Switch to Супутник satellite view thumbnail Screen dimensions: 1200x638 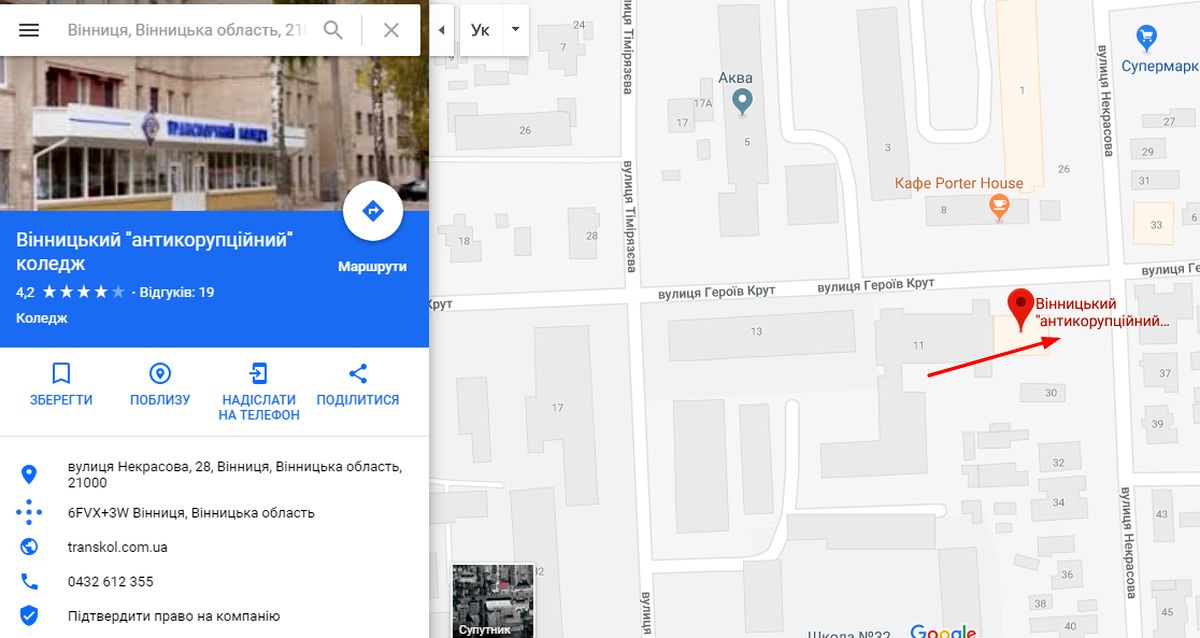493,601
